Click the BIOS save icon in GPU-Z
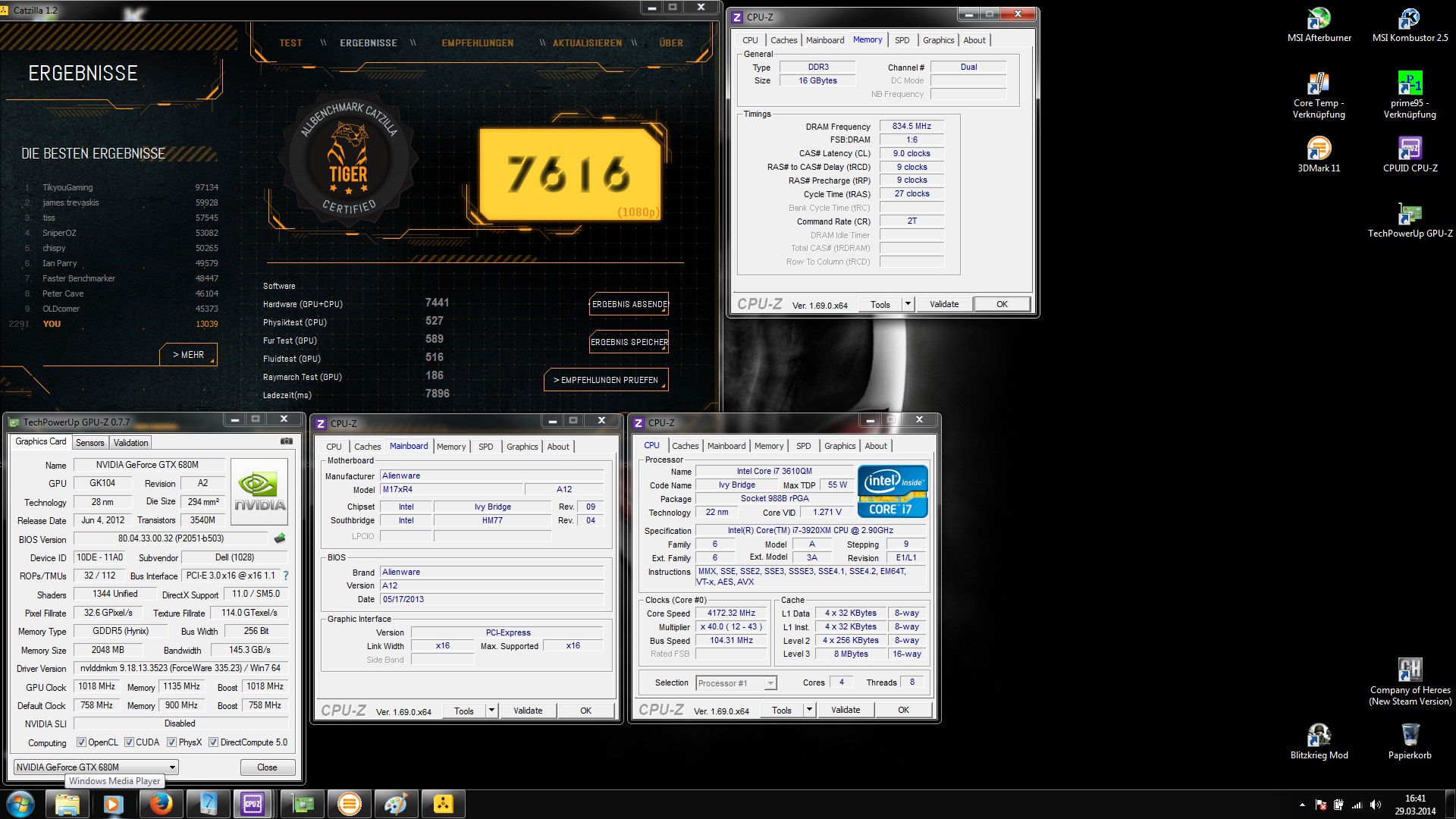The height and width of the screenshot is (819, 1456). click(280, 538)
